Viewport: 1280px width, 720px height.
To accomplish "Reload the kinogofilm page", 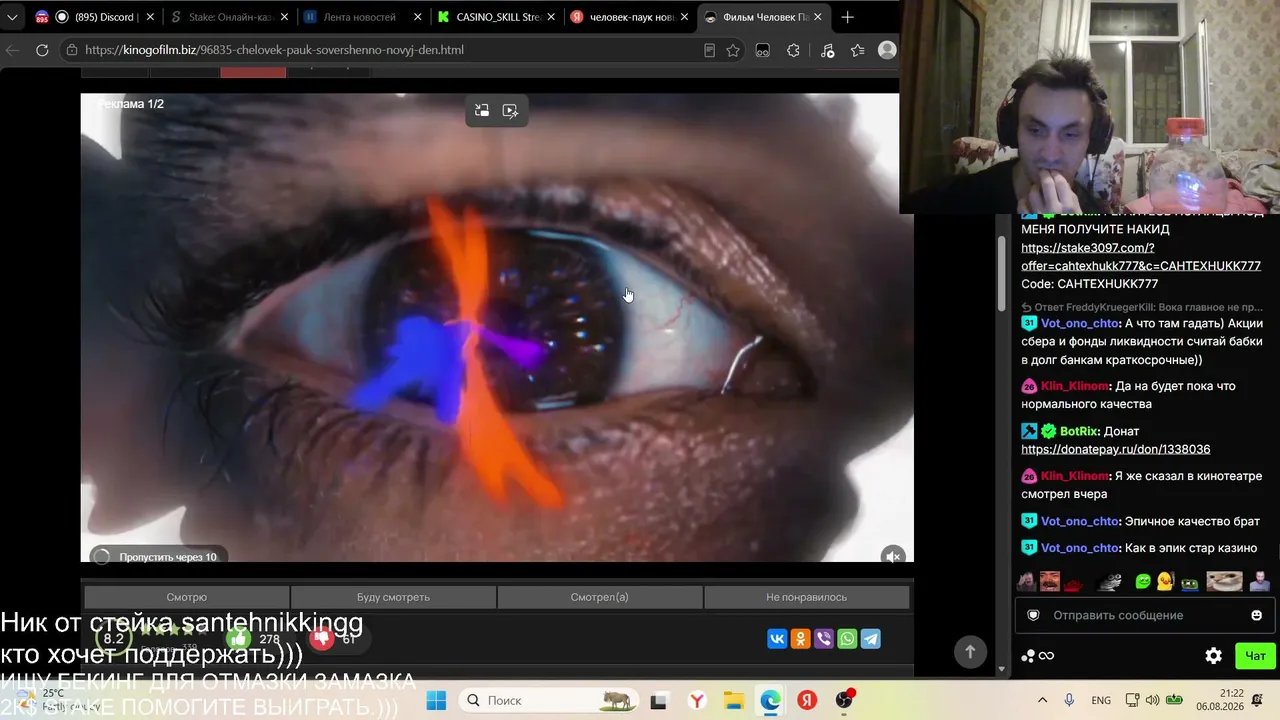I will (x=42, y=50).
